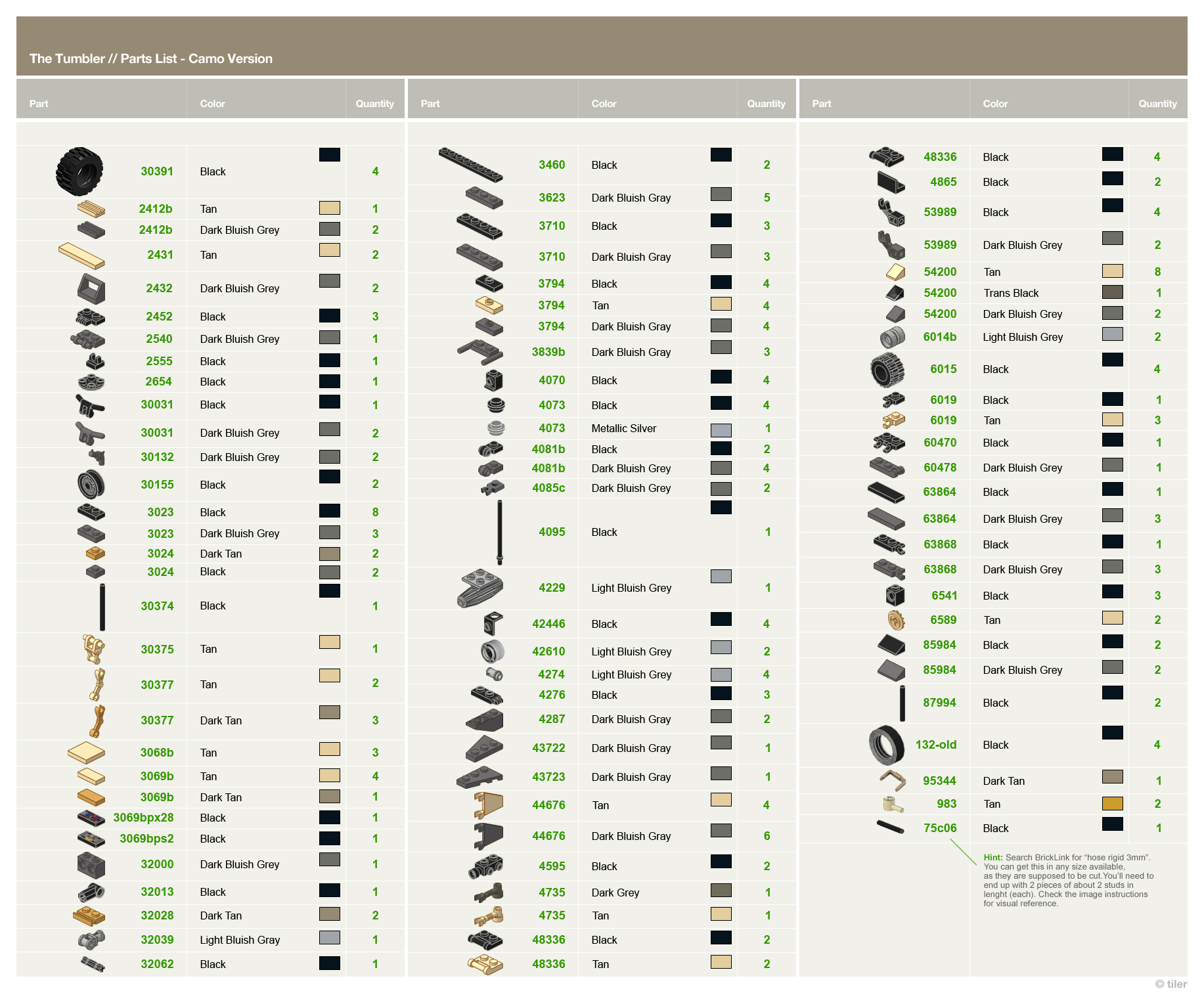Click part number "60470"
Viewport: 1204px width, 993px height.
tap(940, 443)
